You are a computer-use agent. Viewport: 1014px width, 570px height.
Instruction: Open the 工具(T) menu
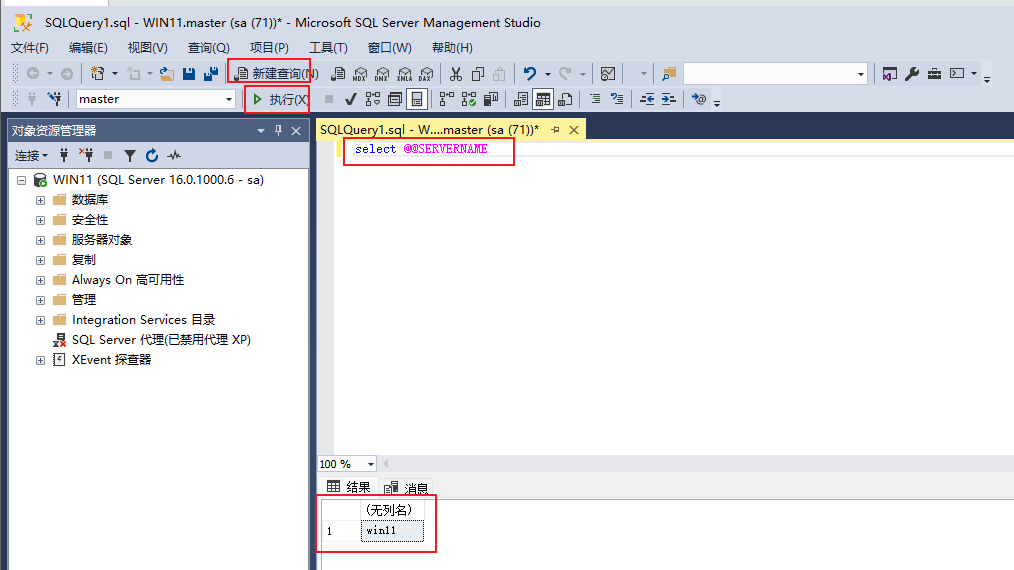coord(328,48)
